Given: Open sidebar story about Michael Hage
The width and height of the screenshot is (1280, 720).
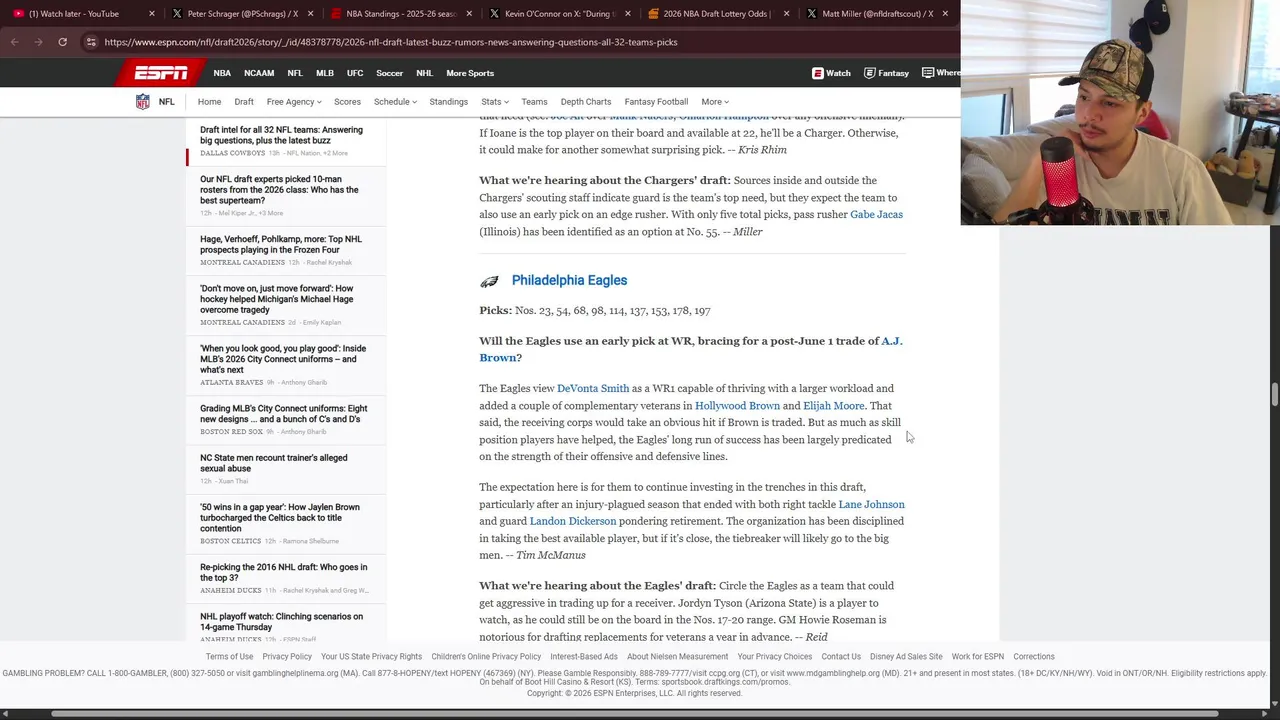Looking at the screenshot, I should click(276, 299).
